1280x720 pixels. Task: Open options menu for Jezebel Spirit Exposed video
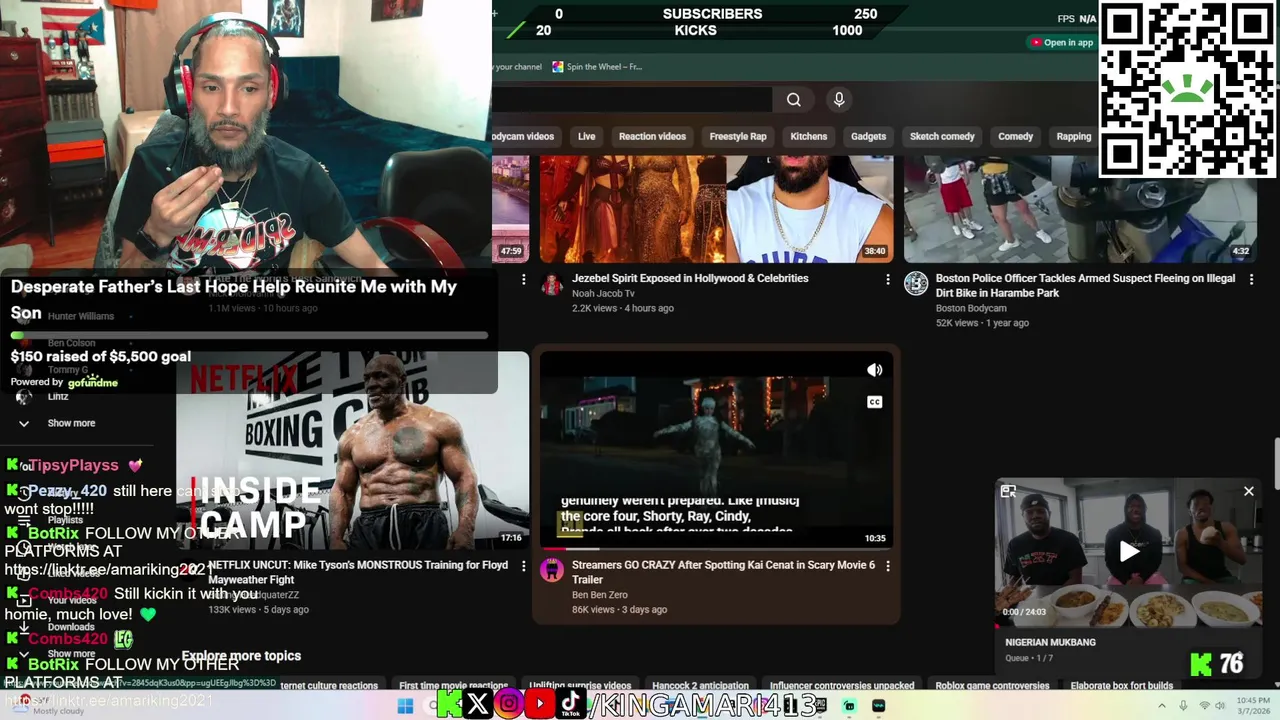887,280
